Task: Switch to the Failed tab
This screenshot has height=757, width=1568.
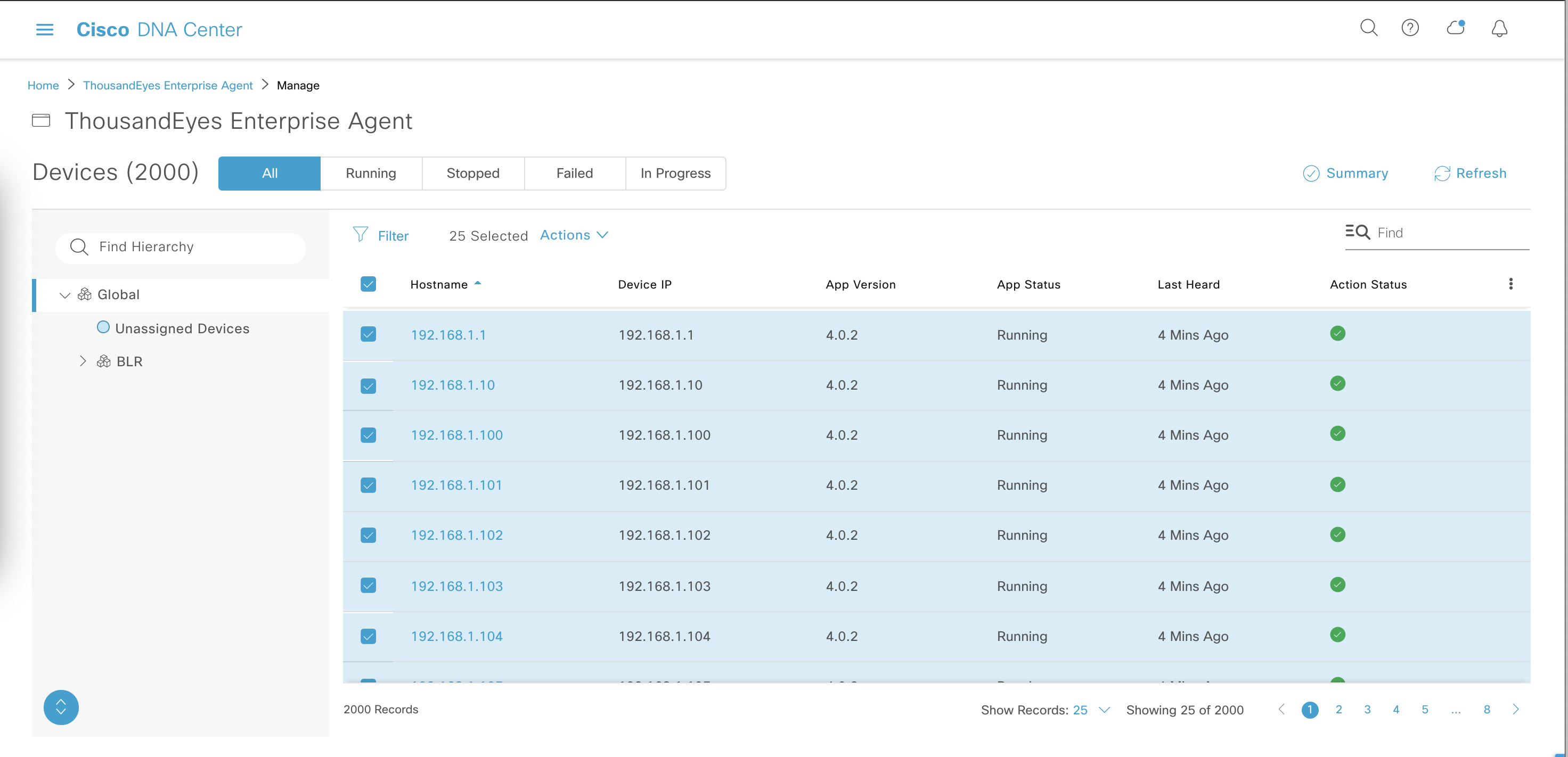Action: click(x=574, y=174)
